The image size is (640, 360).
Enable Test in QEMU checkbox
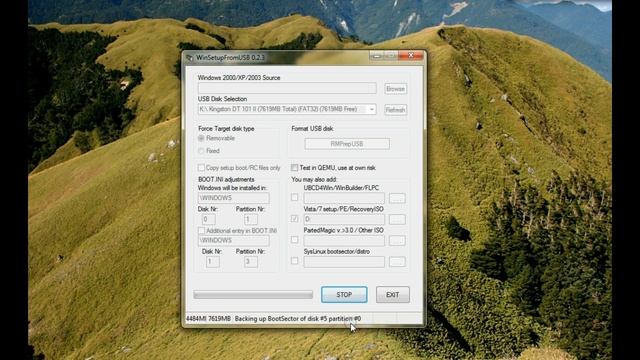[x=294, y=168]
